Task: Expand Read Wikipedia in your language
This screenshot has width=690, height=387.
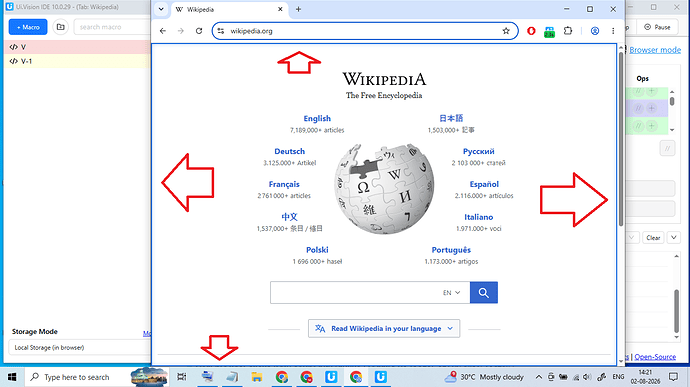Action: [384, 328]
